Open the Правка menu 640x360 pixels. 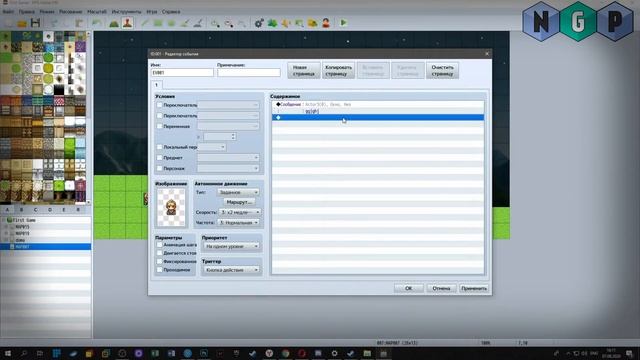27,11
